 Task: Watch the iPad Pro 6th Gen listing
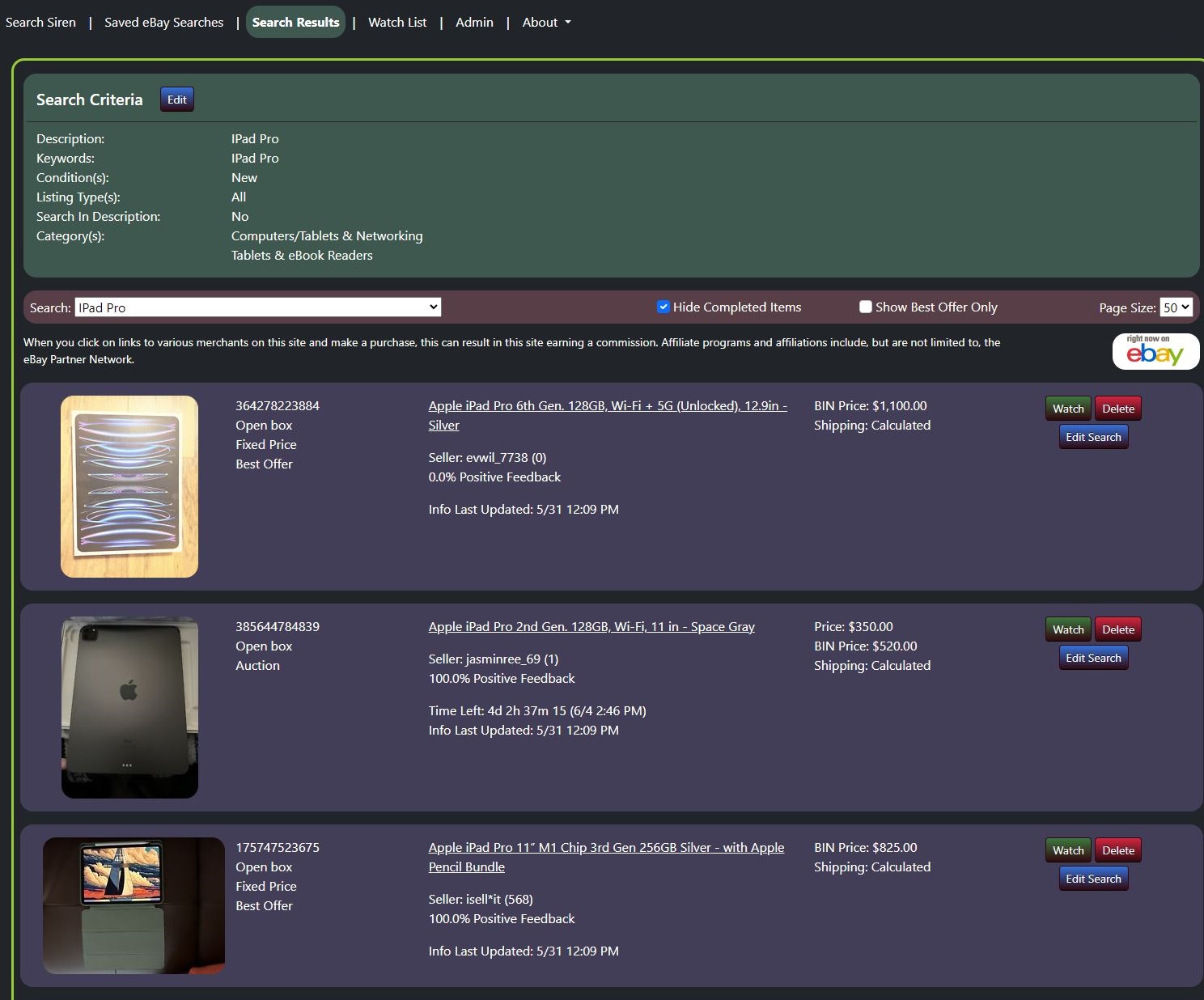1067,409
